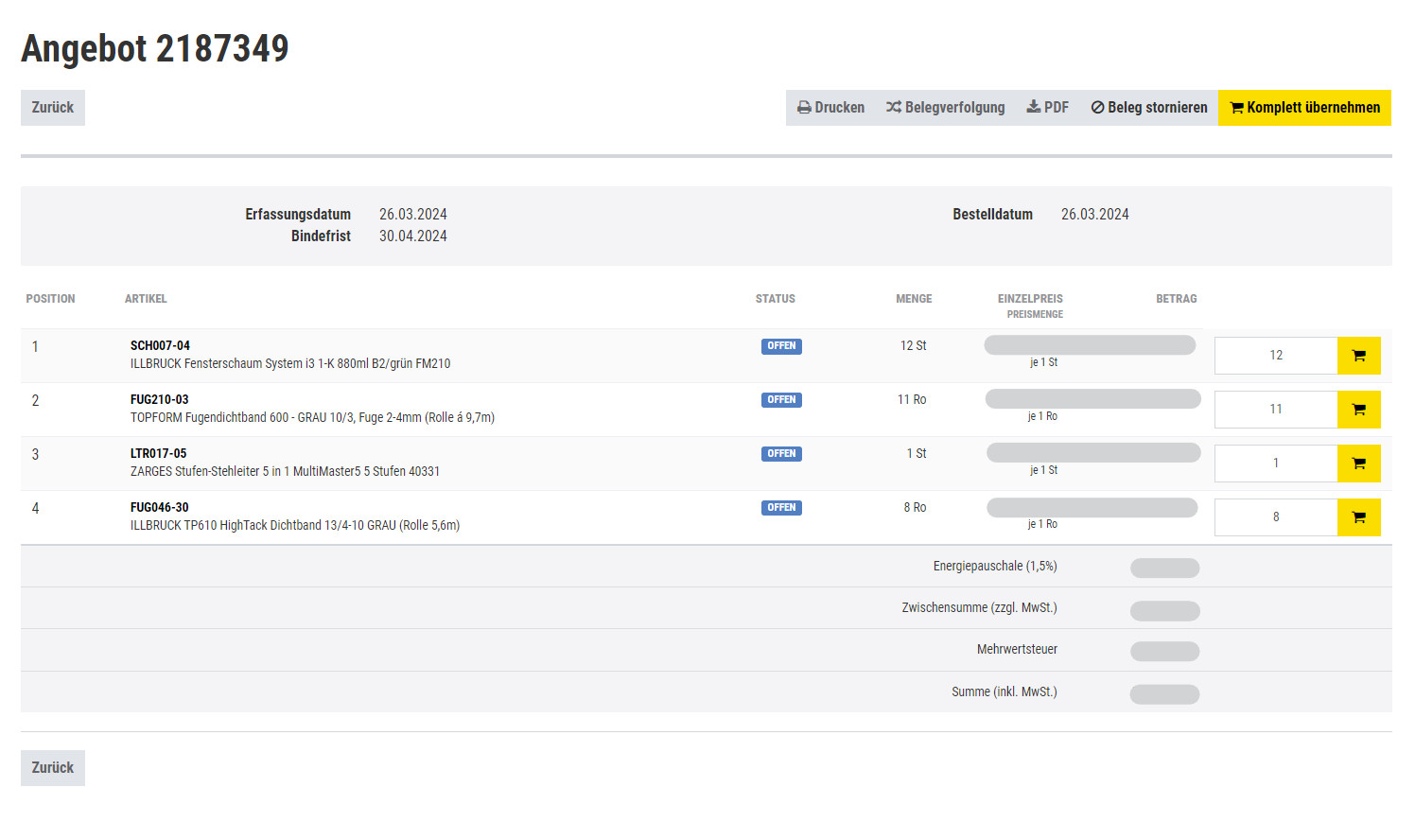Focus quantity field showing 12
The width and height of the screenshot is (1415, 840).
coord(1275,356)
